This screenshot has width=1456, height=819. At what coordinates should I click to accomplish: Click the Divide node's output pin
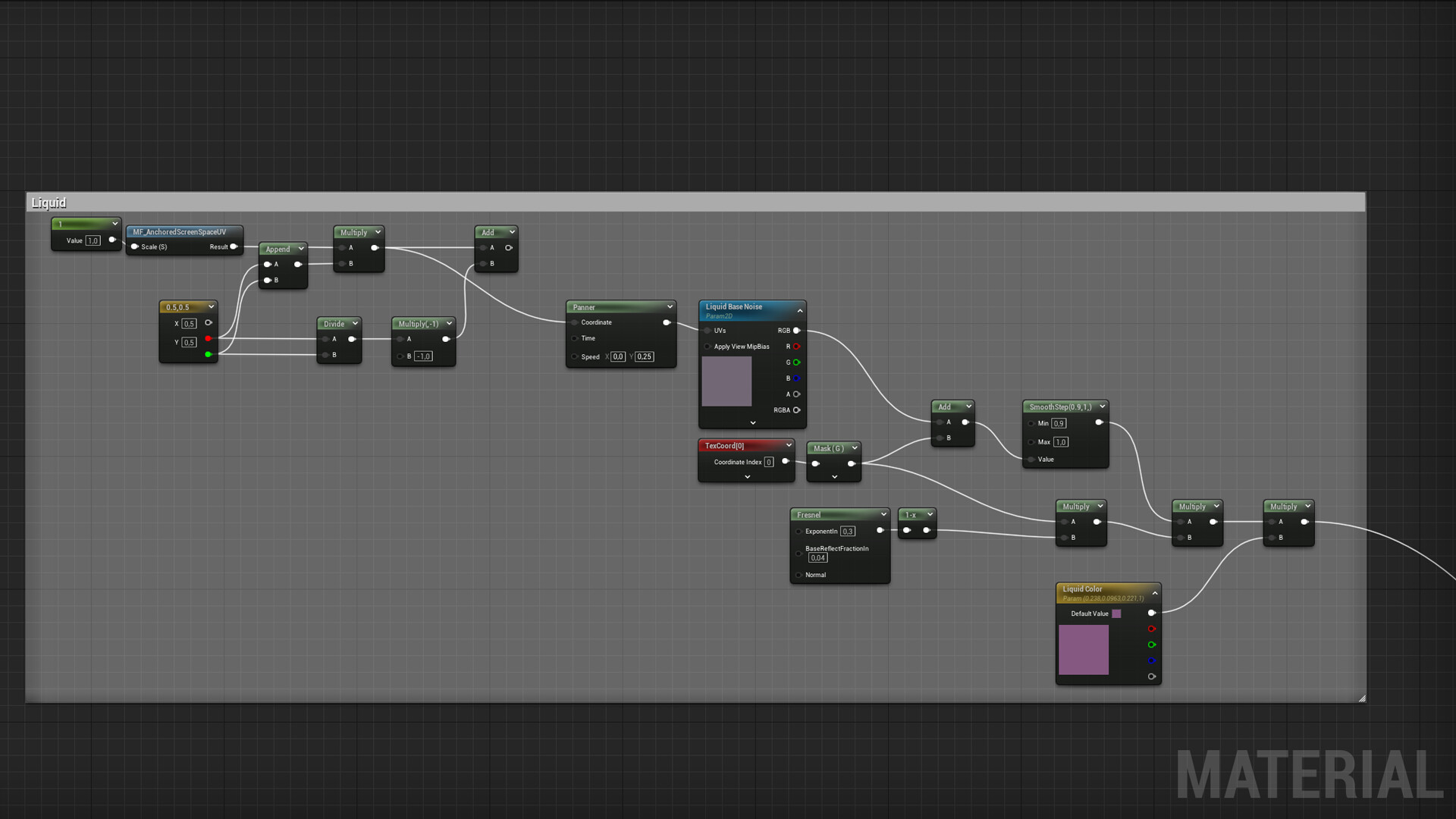pos(352,339)
